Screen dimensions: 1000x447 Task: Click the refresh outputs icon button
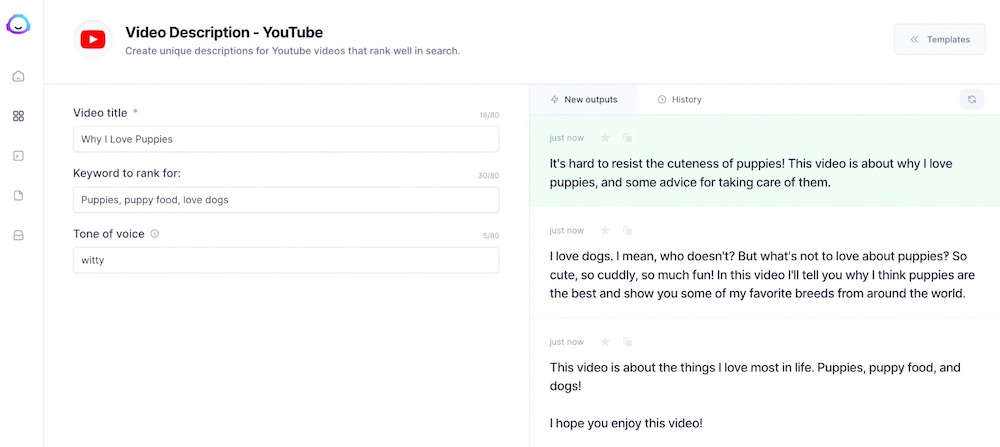click(x=971, y=99)
